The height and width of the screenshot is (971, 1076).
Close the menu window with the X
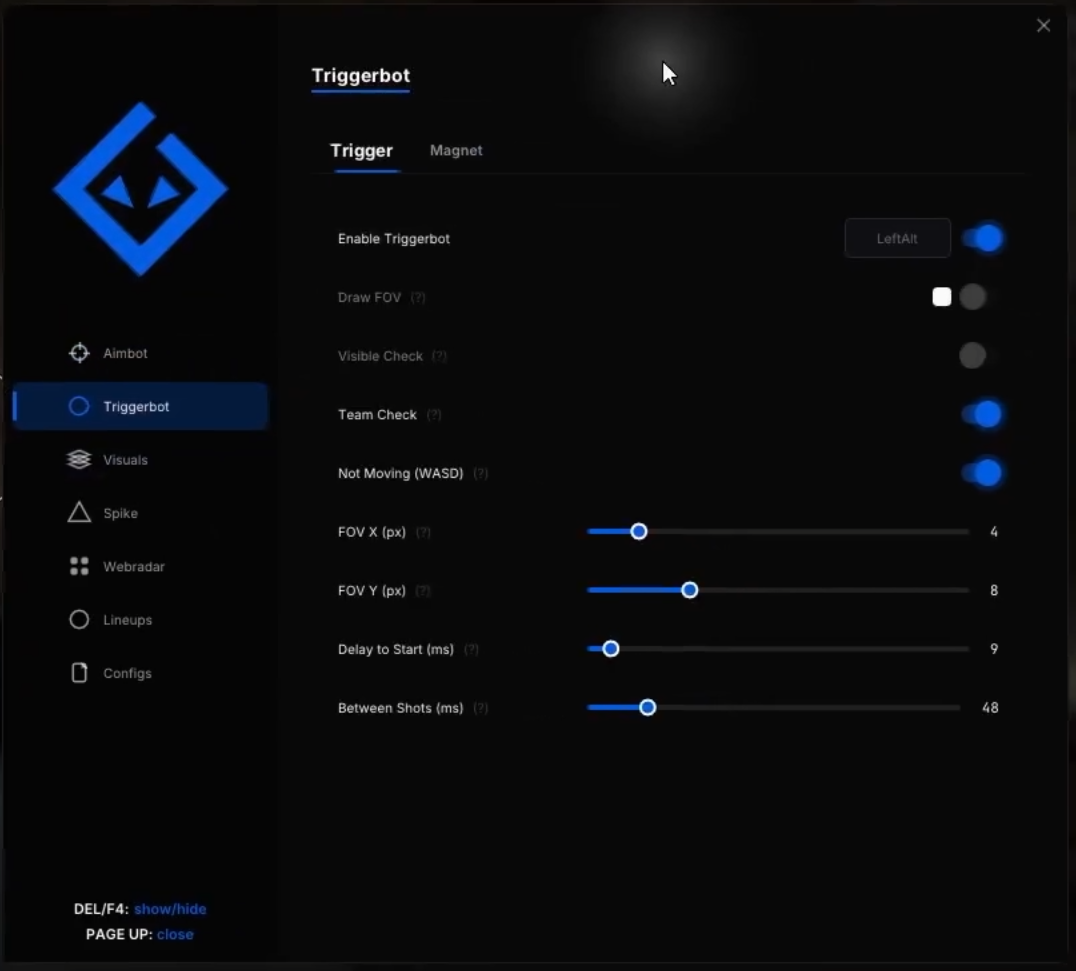pyautogui.click(x=1043, y=25)
